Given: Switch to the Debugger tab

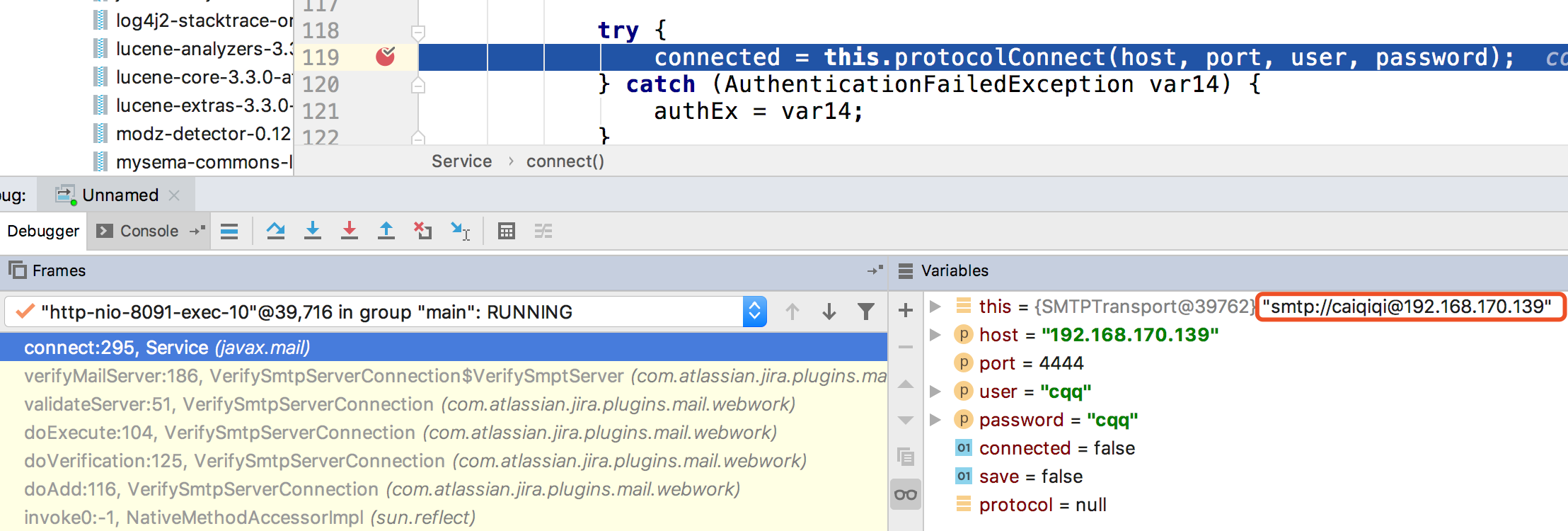Looking at the screenshot, I should tap(43, 231).
